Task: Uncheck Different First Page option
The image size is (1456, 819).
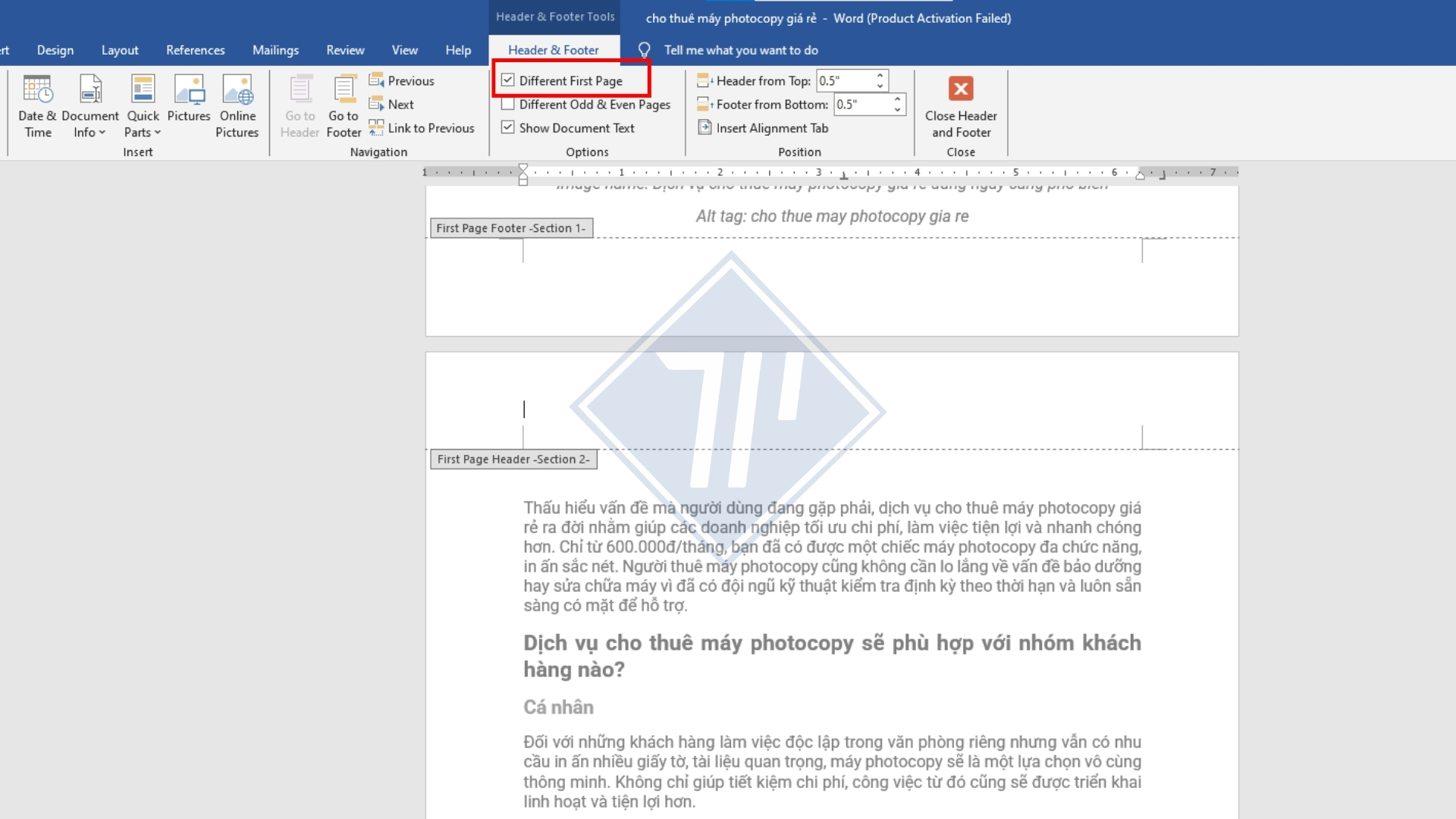Action: click(508, 80)
